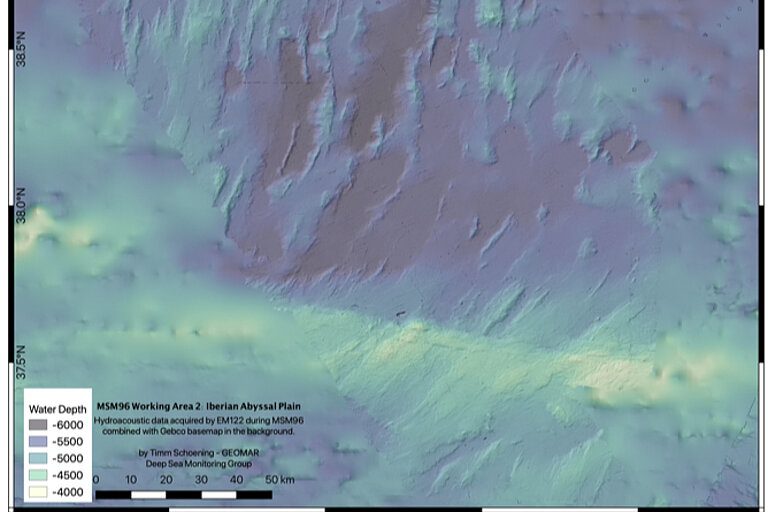This screenshot has width=768, height=512.
Task: Click the '0' scale bar label
Action: pos(96,480)
